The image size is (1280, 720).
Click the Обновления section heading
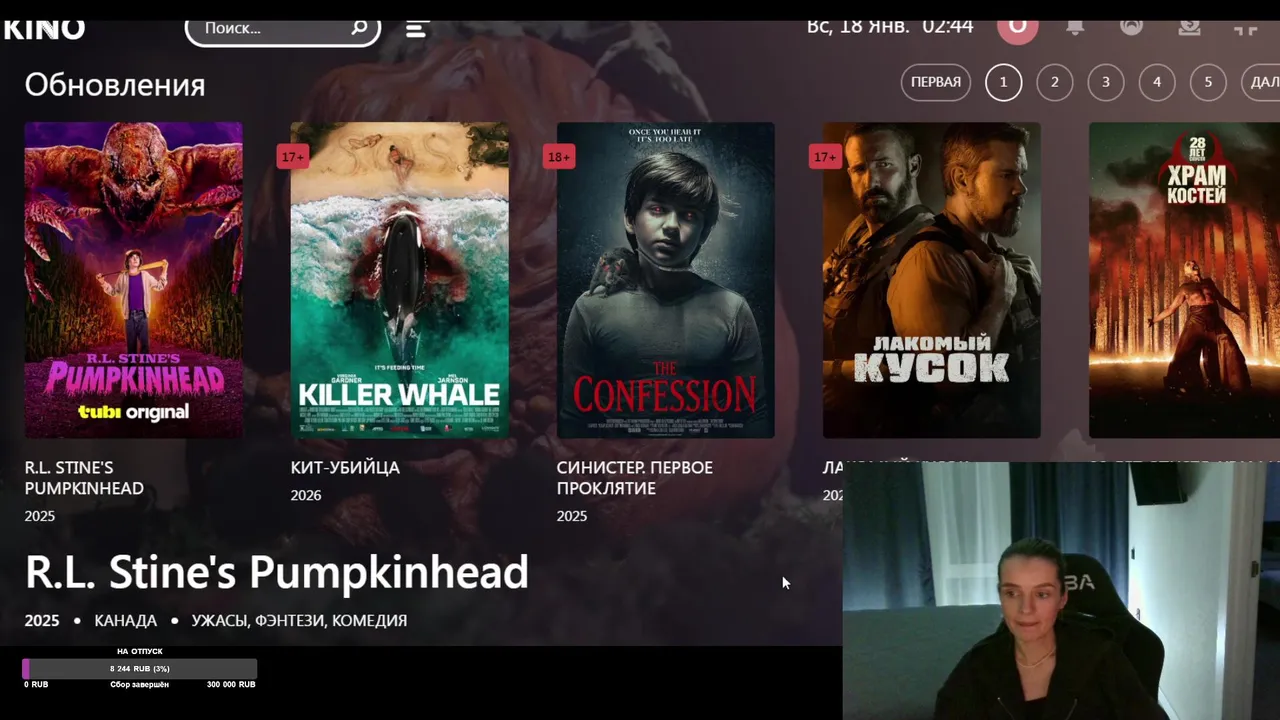tap(115, 85)
